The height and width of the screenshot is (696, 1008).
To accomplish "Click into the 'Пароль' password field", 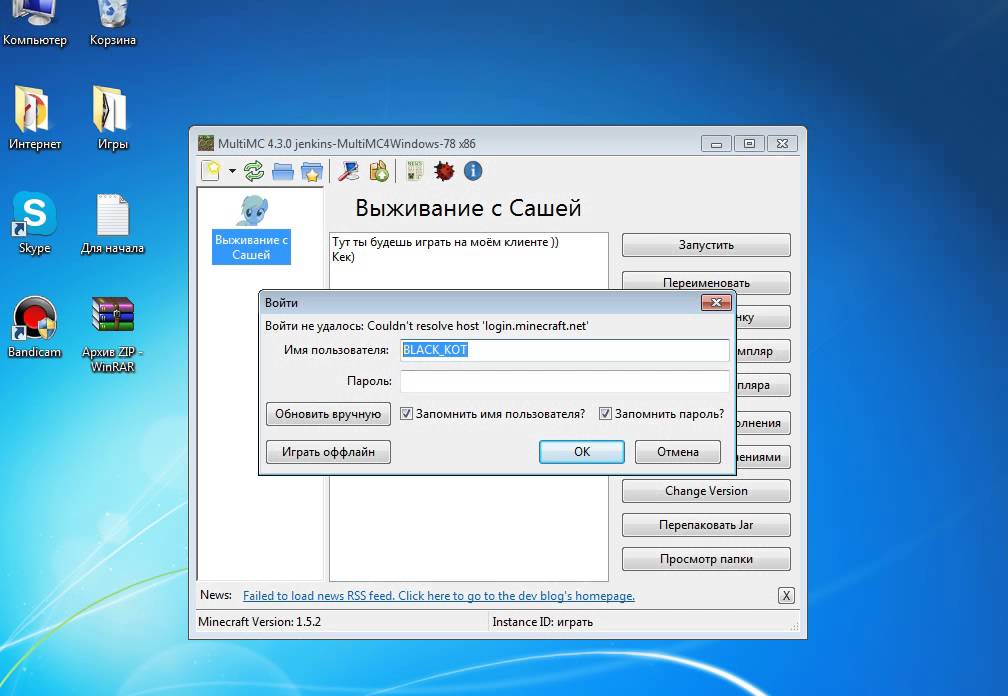I will [x=564, y=380].
